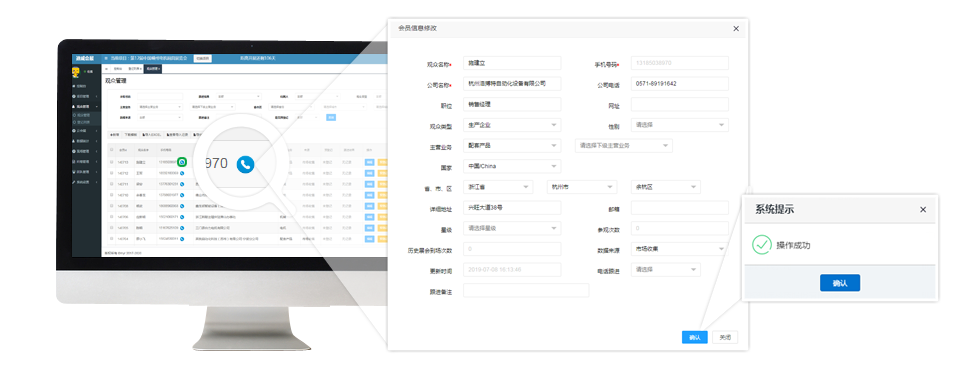Viewport: 980px width, 371px height.
Task: Open the 观众类型 dropdown showing 生产企业
Action: [x=512, y=125]
